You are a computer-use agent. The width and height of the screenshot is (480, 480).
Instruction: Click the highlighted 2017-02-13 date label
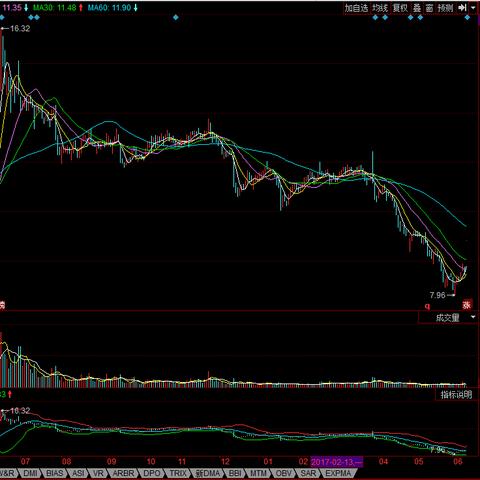coord(336,462)
